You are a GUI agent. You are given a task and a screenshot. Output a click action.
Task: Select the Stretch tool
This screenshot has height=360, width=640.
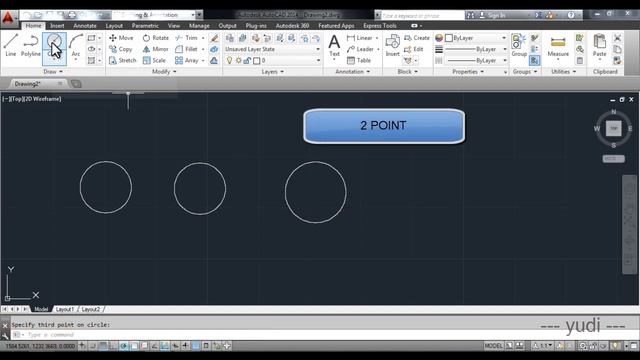coord(122,60)
